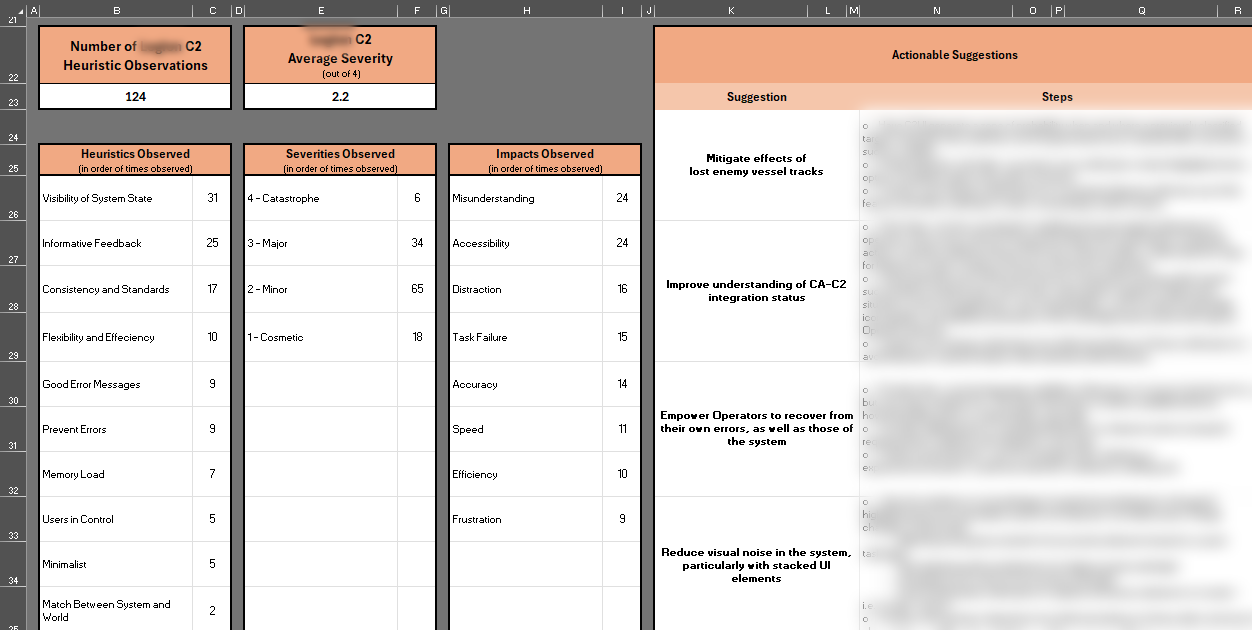
Task: Select row 33 header
Action: click(x=14, y=519)
